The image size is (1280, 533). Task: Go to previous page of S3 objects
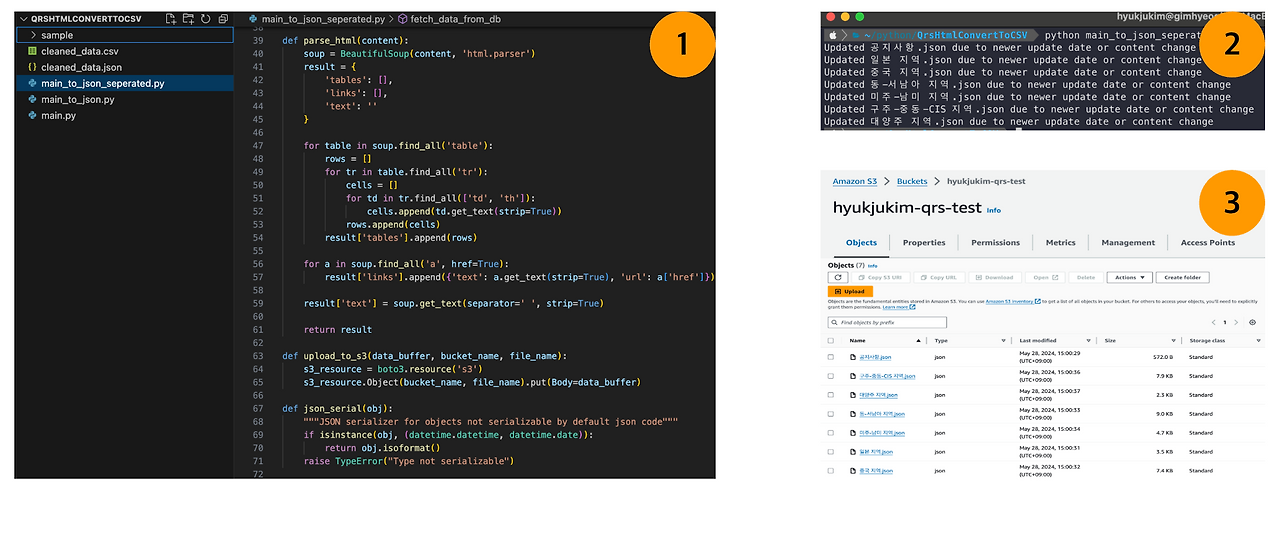(1214, 322)
